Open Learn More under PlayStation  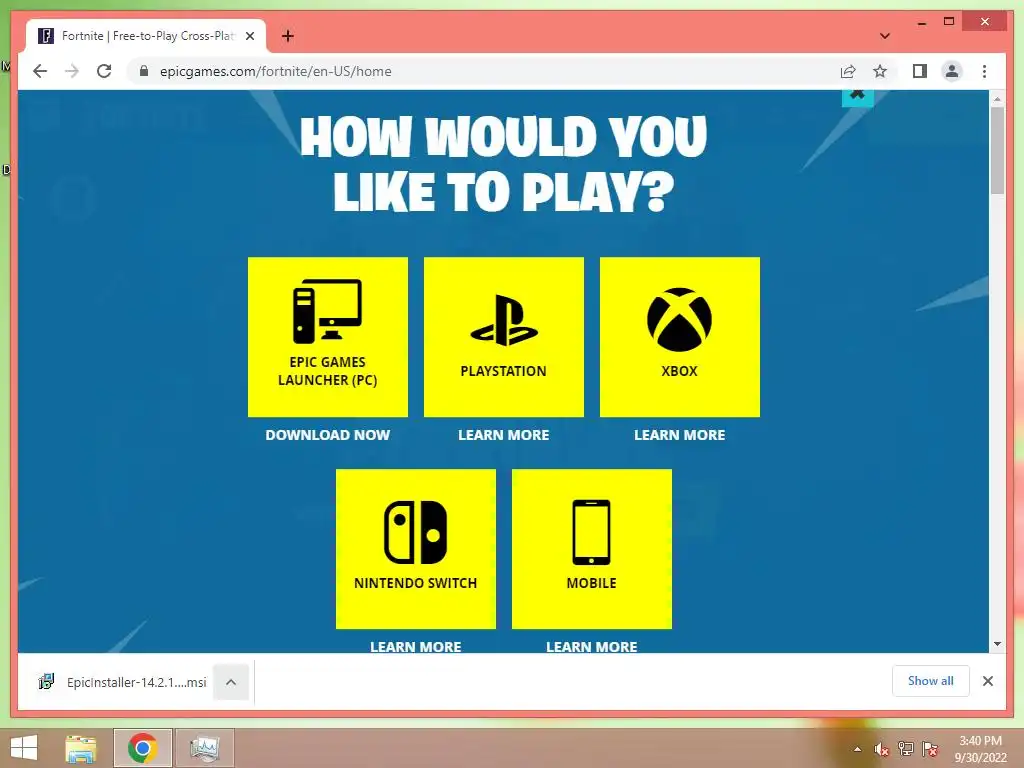click(504, 435)
